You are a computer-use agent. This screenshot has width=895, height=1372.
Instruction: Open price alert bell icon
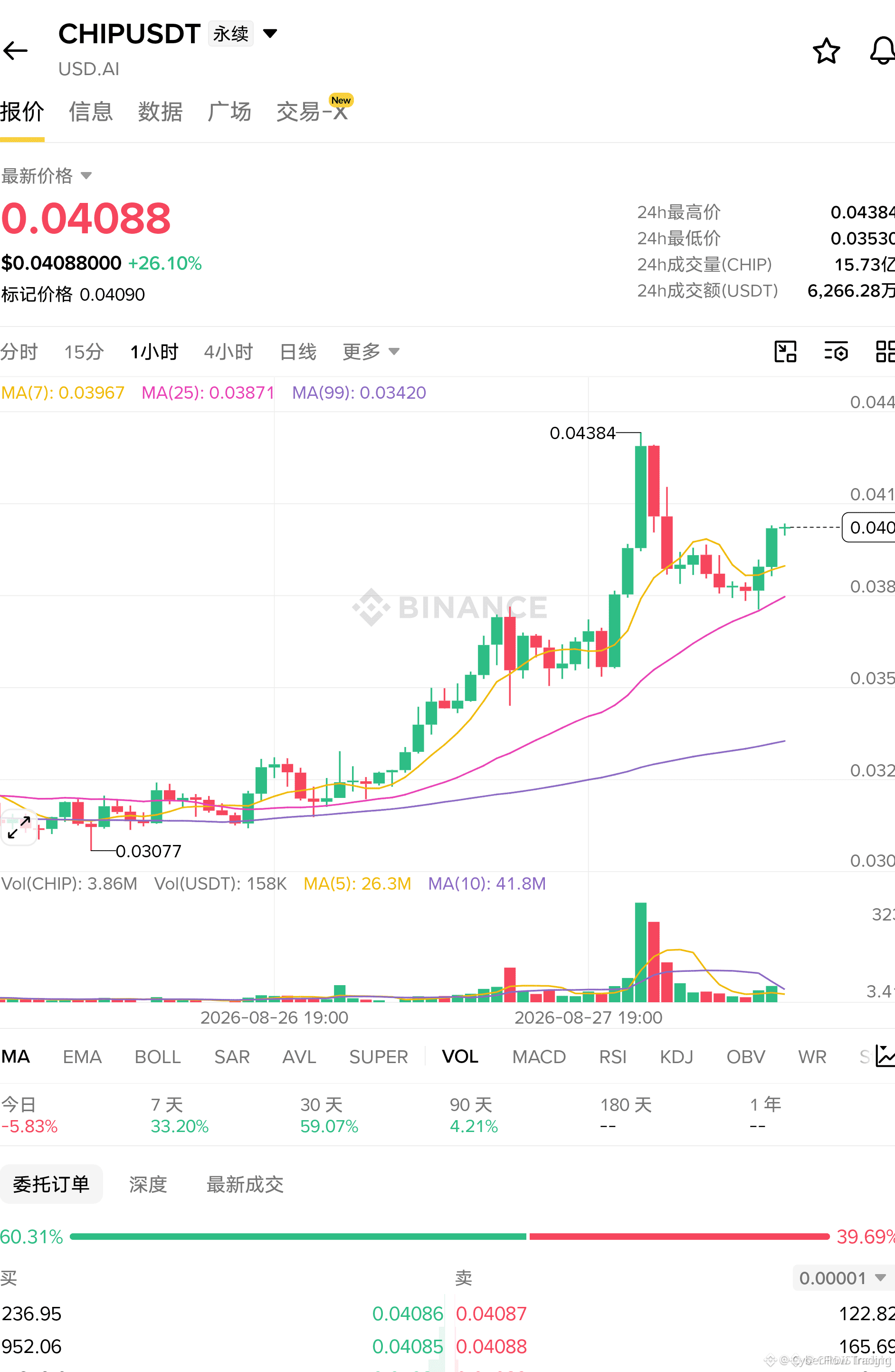point(882,51)
